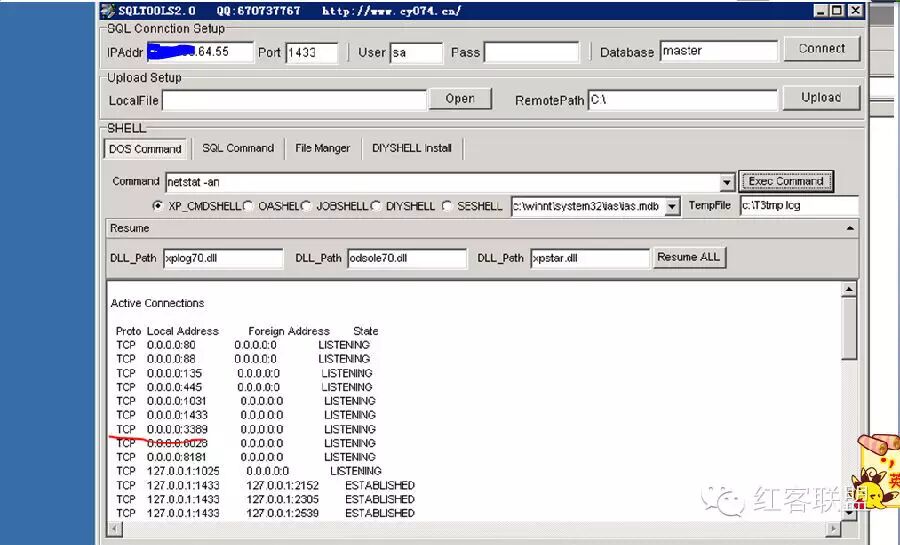900x545 pixels.
Task: Click the LocalFile input field
Action: 294,100
